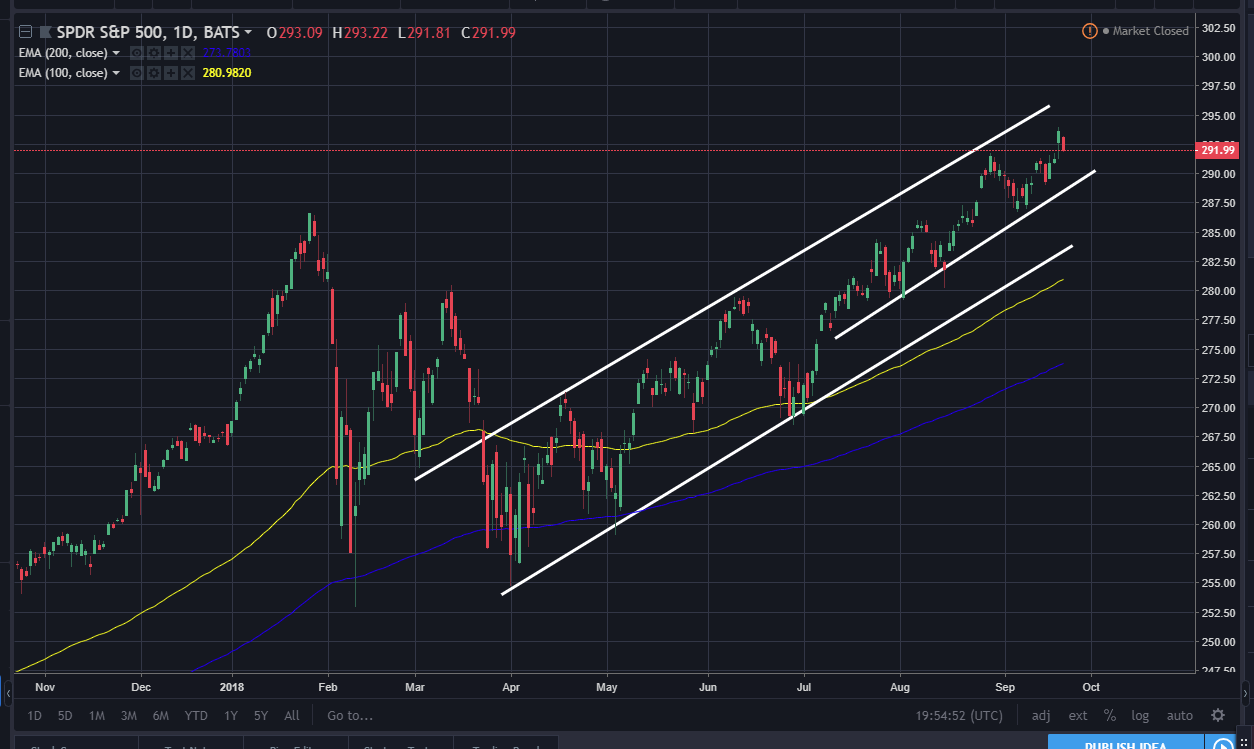
Task: Switch to the YTD time range
Action: 196,715
